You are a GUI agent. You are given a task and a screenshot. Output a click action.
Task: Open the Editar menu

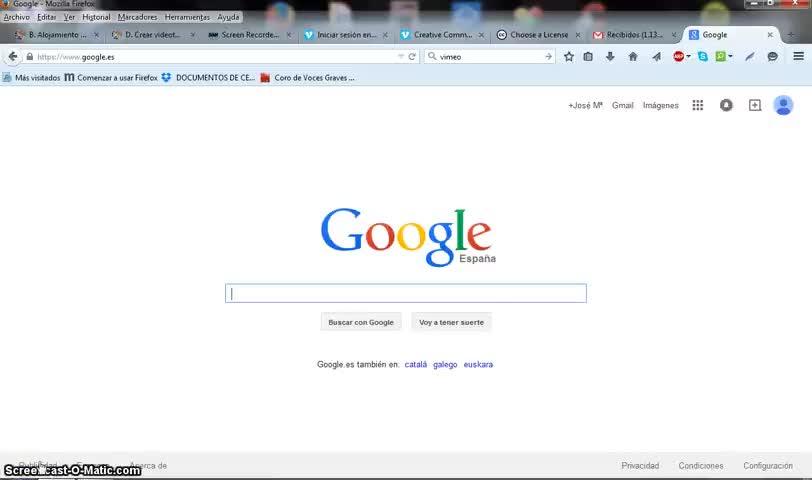coord(47,17)
